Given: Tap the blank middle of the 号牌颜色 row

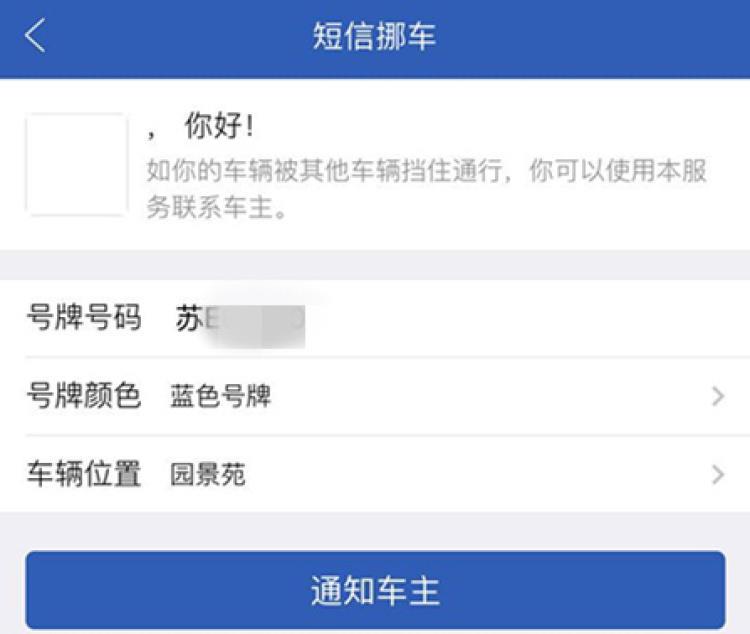Looking at the screenshot, I should point(488,396).
